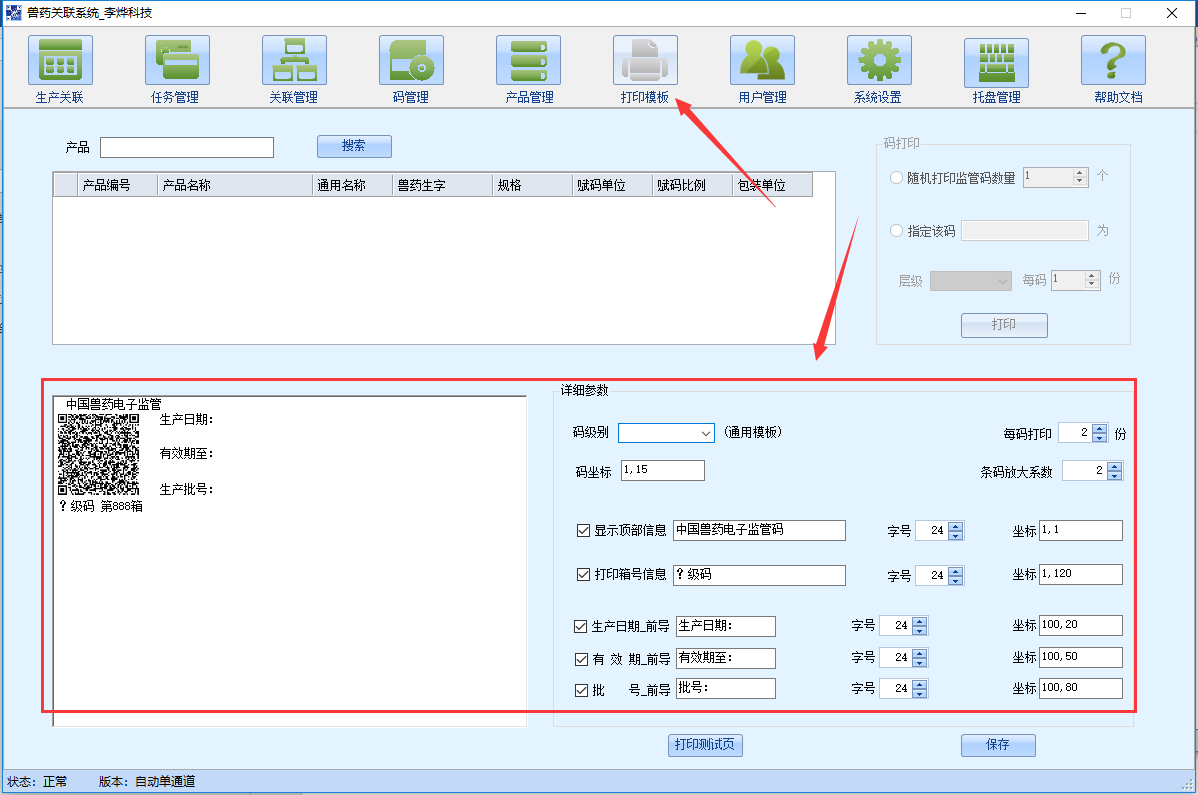Edit the 坐标 field with 100,80
The height and width of the screenshot is (795, 1198).
click(1081, 688)
